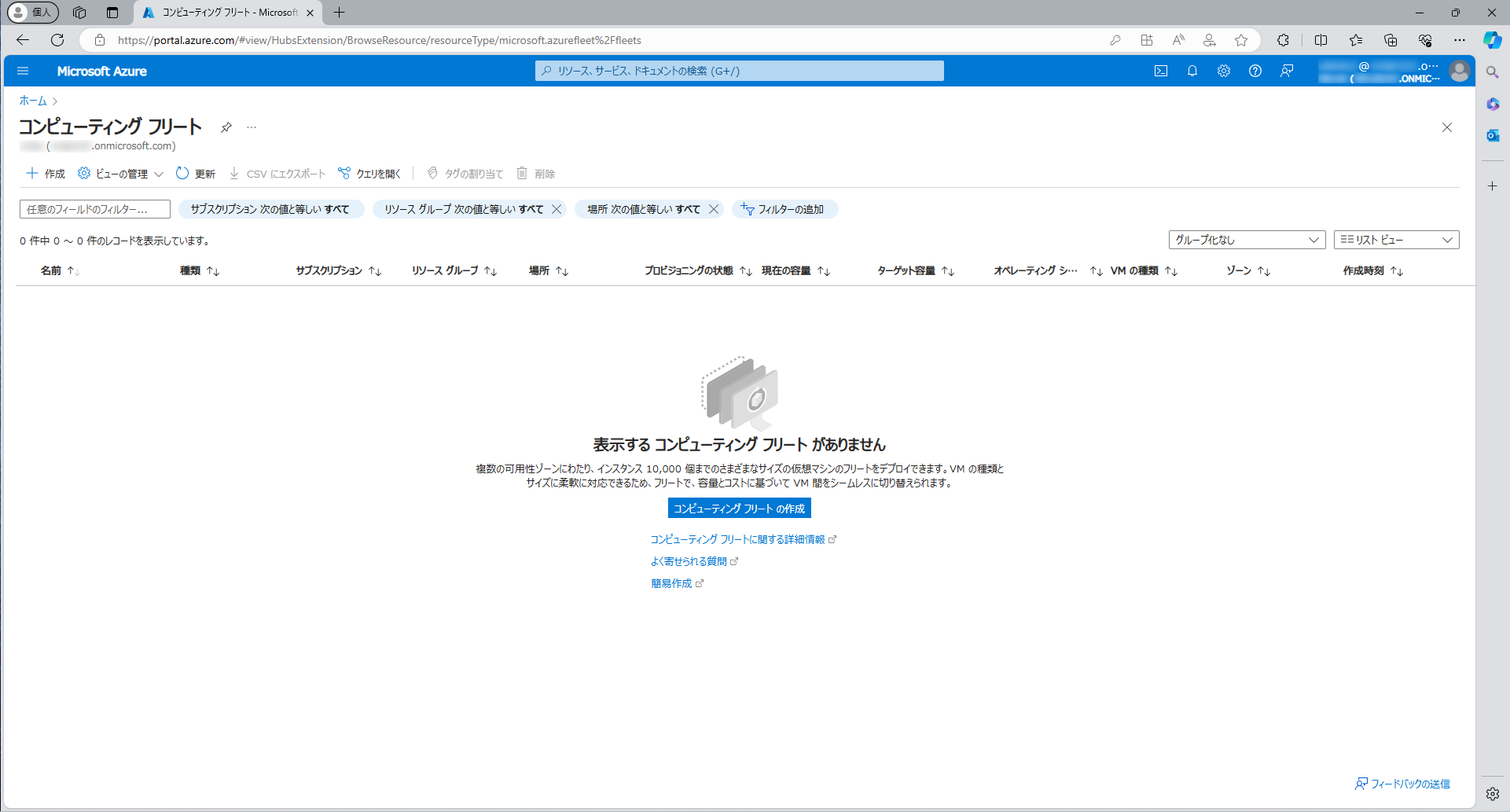This screenshot has width=1510, height=812.
Task: Remove the 場所 location filter
Action: point(714,209)
